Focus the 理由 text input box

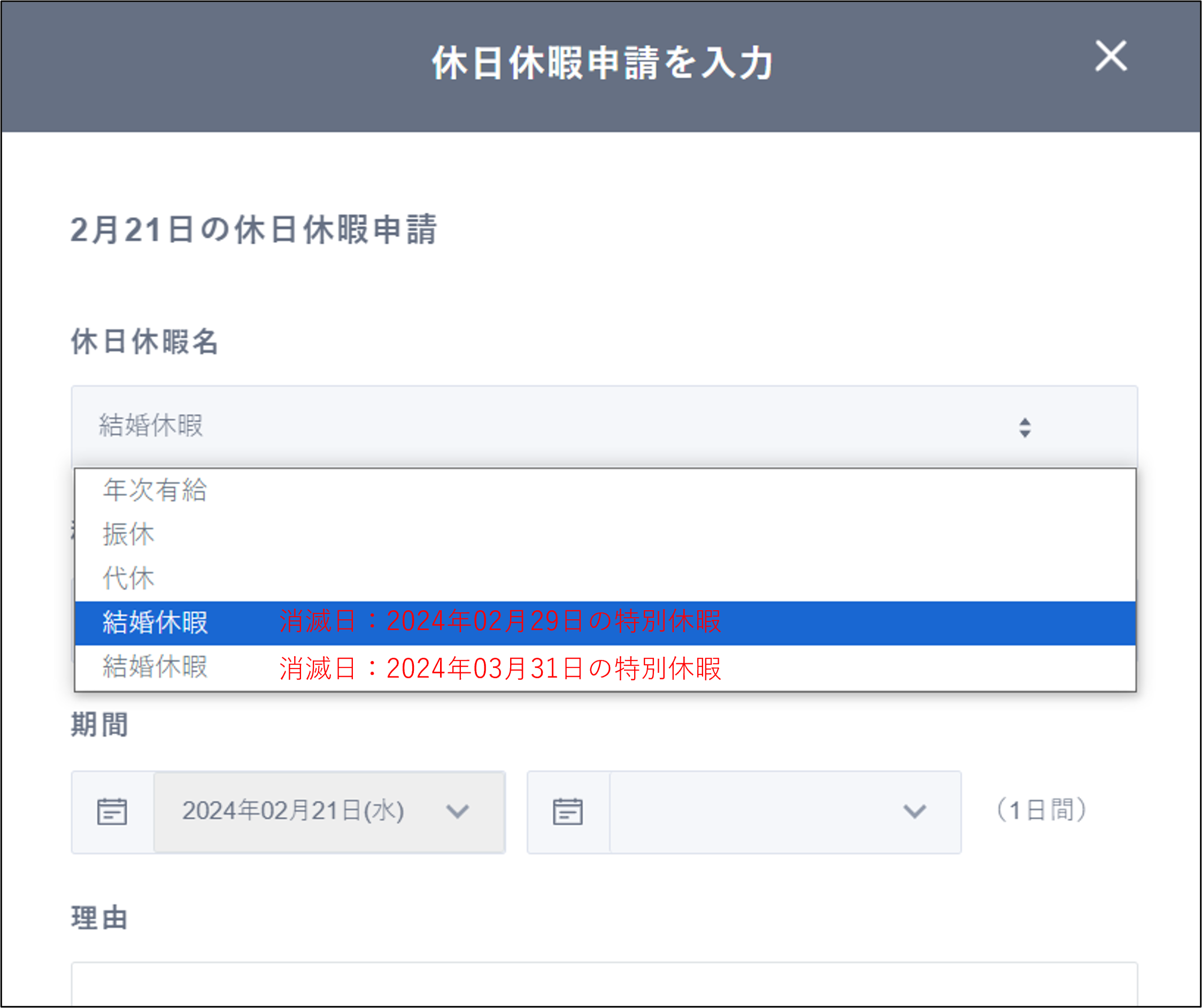pyautogui.click(x=604, y=986)
